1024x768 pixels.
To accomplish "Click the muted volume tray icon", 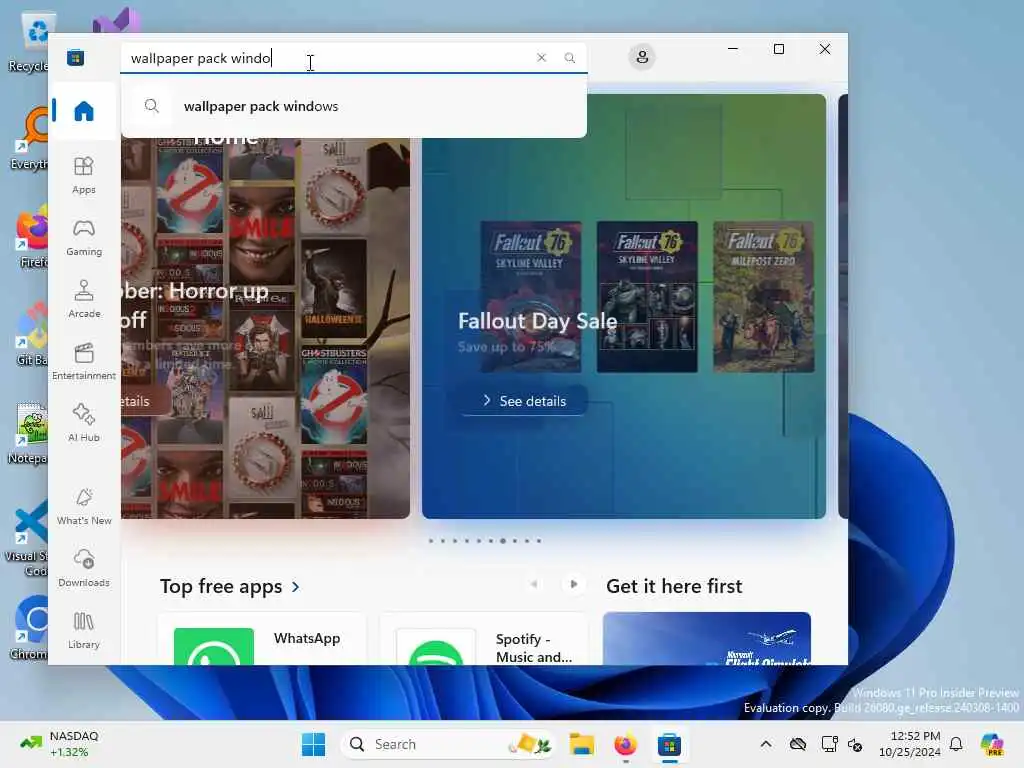I will 856,744.
